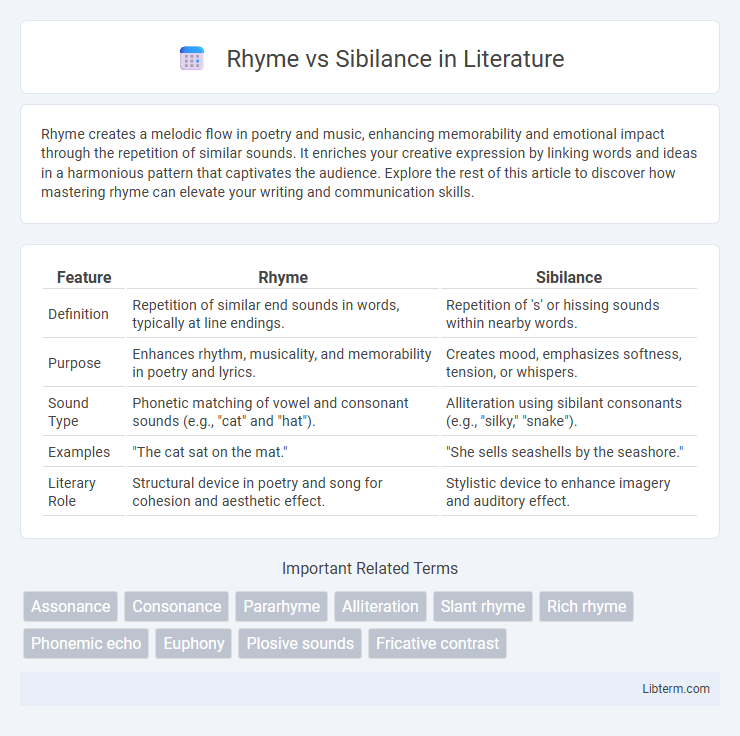Screen dimensions: 740x736
Task: Click the Examples row label
Action: (x=79, y=452)
